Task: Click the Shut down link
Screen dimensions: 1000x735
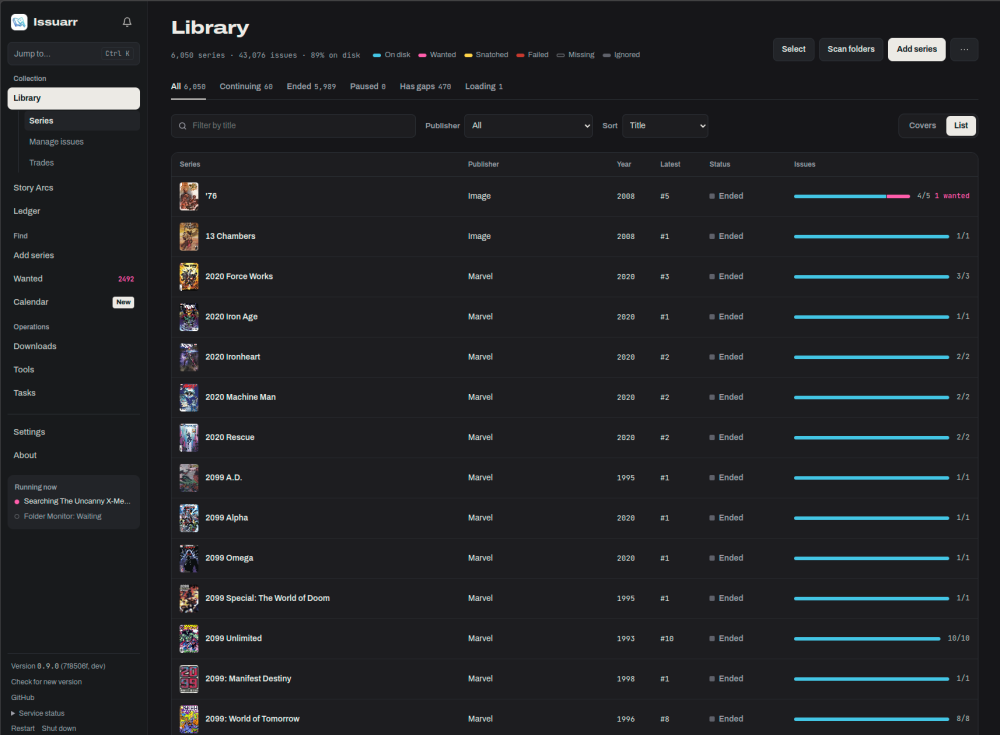Action: pyautogui.click(x=59, y=729)
